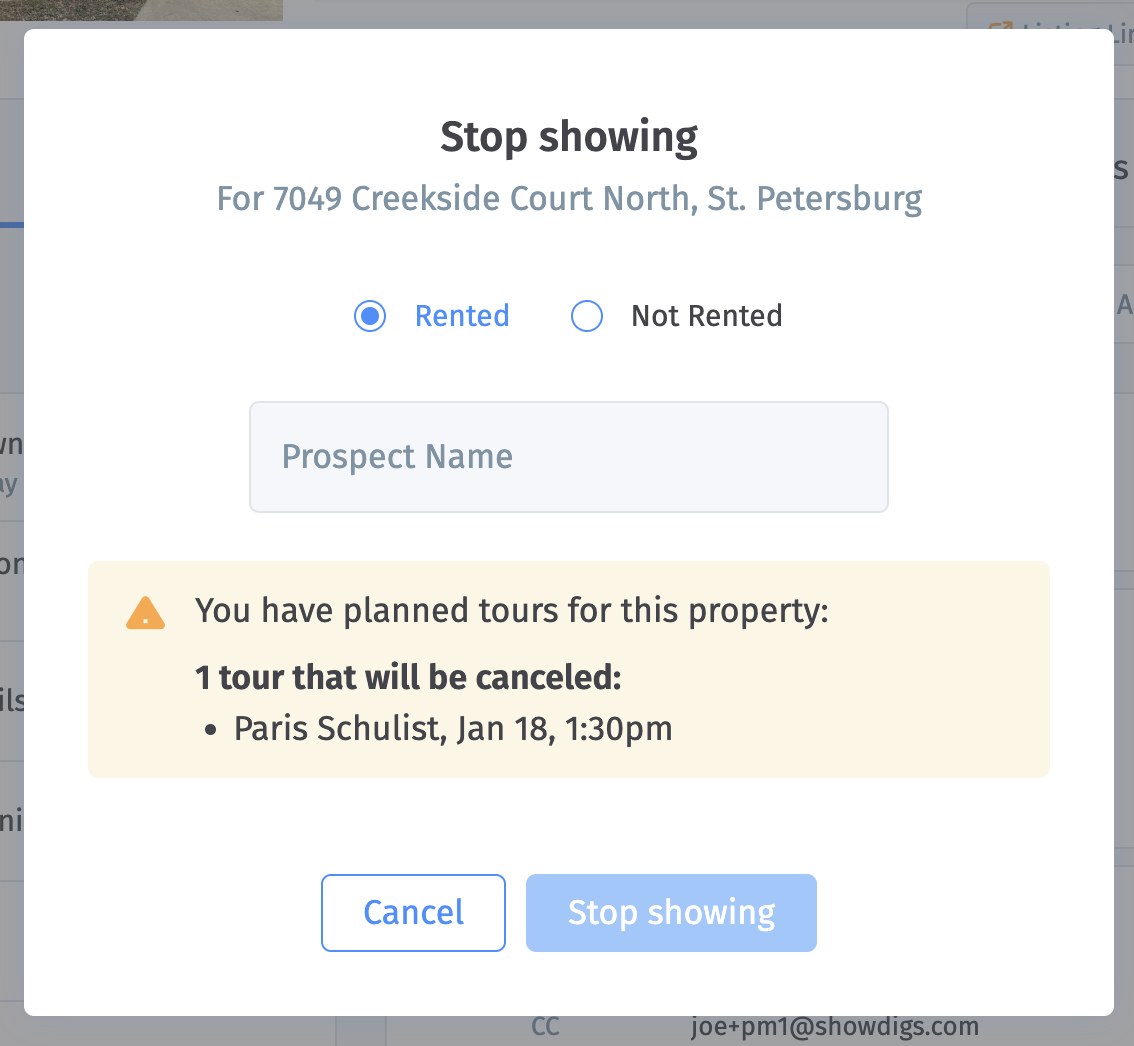Select the Rented radio button
Screen dimensions: 1134x1046
point(370,317)
